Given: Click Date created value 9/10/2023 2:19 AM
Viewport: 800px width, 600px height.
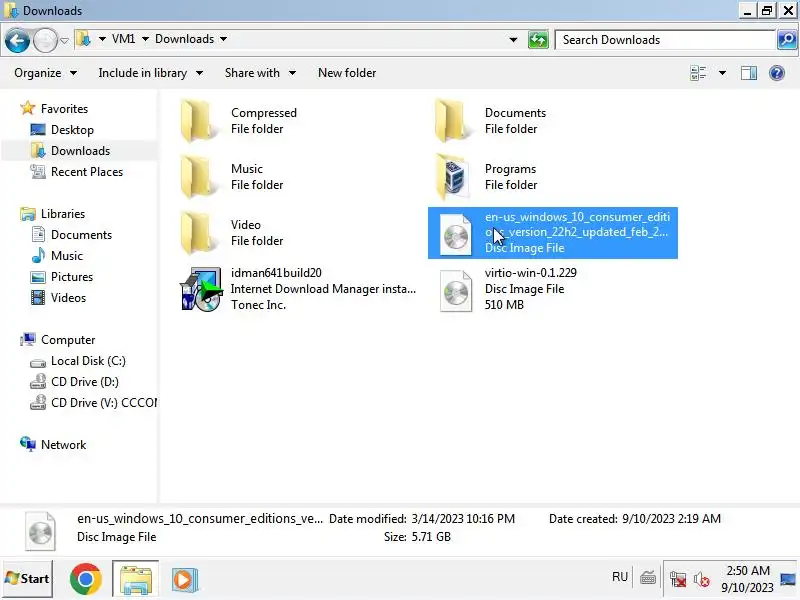Looking at the screenshot, I should pyautogui.click(x=671, y=519).
